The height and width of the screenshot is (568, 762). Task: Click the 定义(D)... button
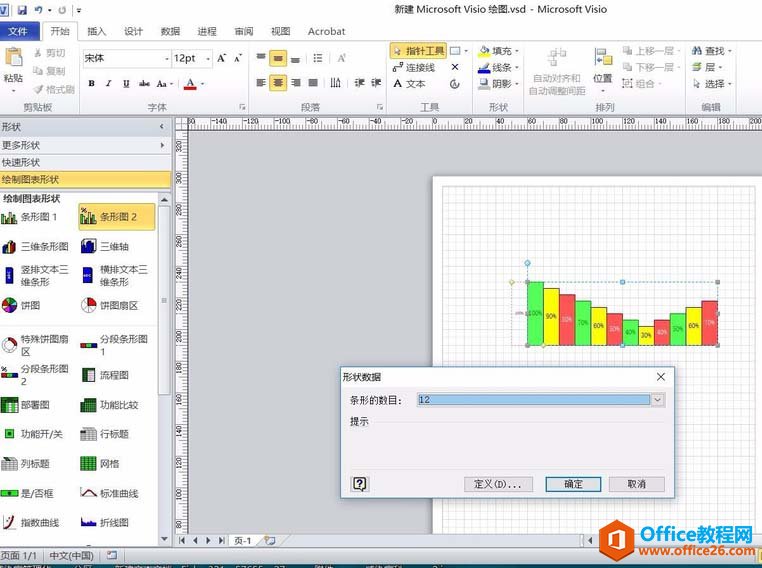click(x=497, y=484)
